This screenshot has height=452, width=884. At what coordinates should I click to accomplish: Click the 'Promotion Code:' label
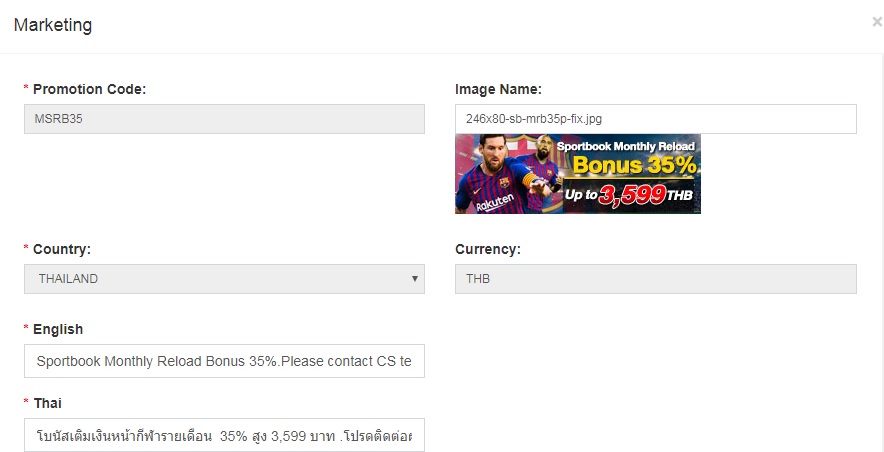pos(90,89)
